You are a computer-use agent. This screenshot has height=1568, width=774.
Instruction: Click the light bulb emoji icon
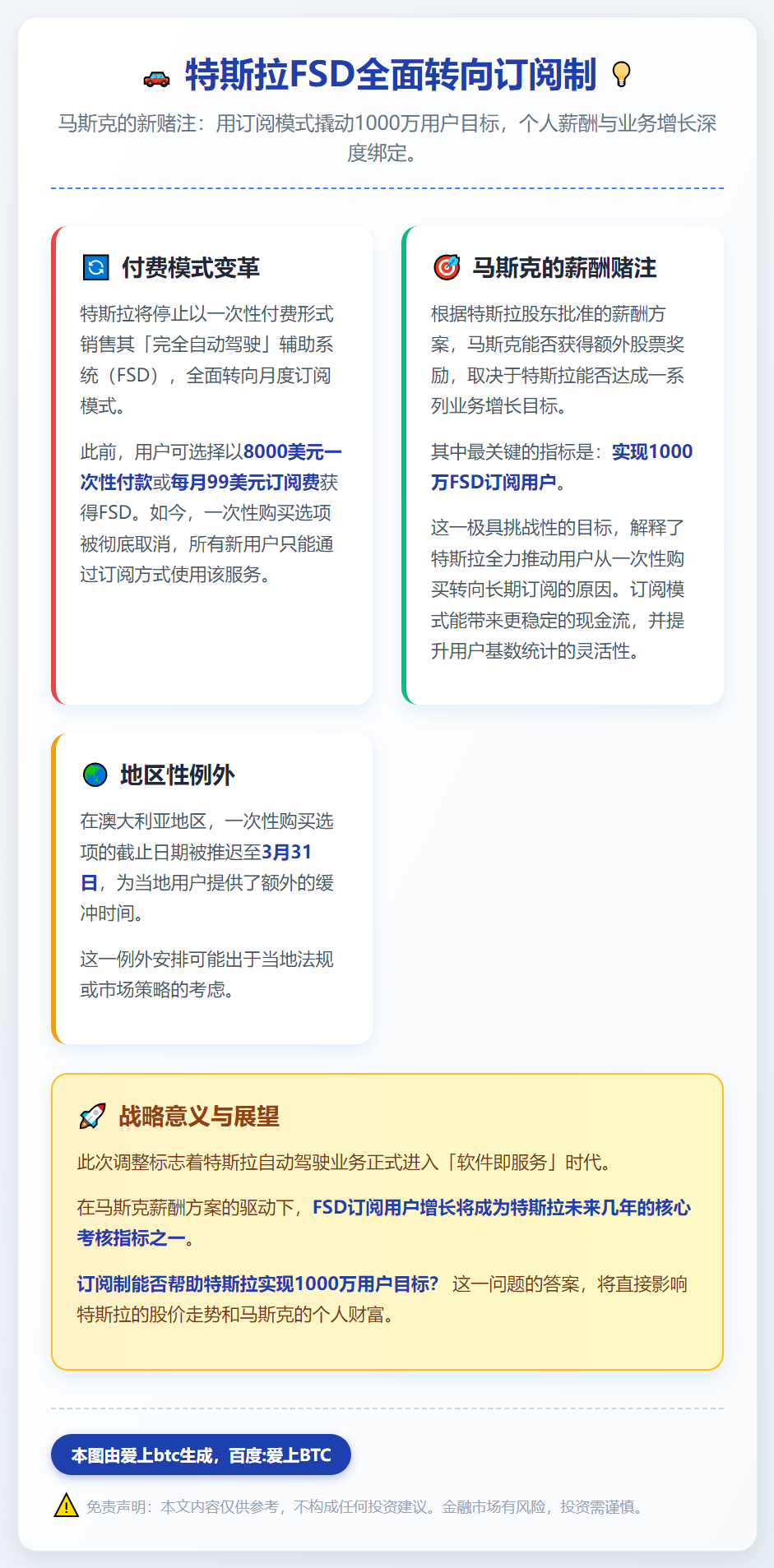tap(622, 74)
